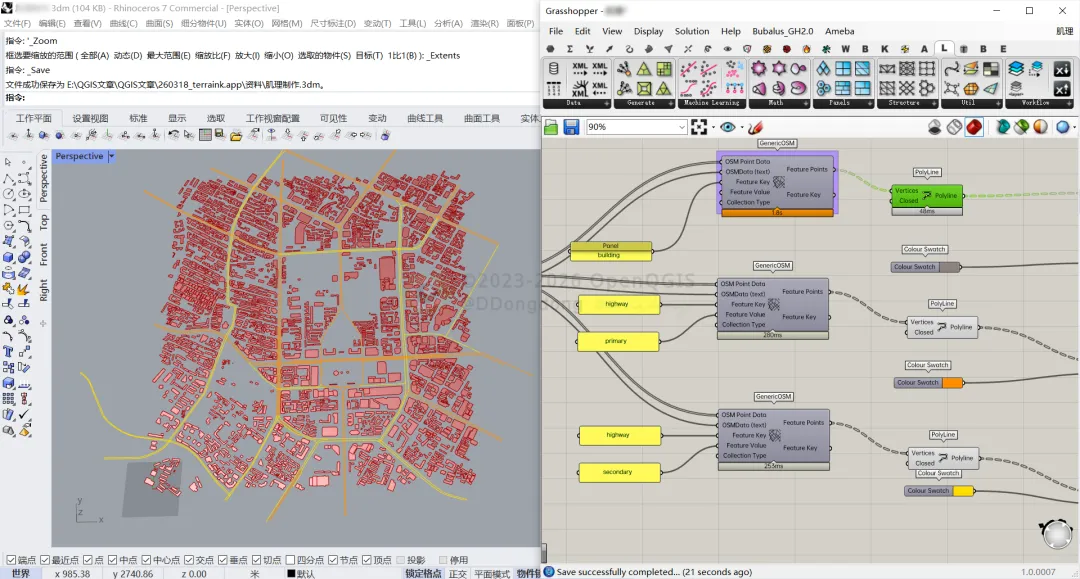Viewport: 1080px width, 579px height.
Task: Enable the 四分点 osnap checkbox
Action: [x=290, y=560]
